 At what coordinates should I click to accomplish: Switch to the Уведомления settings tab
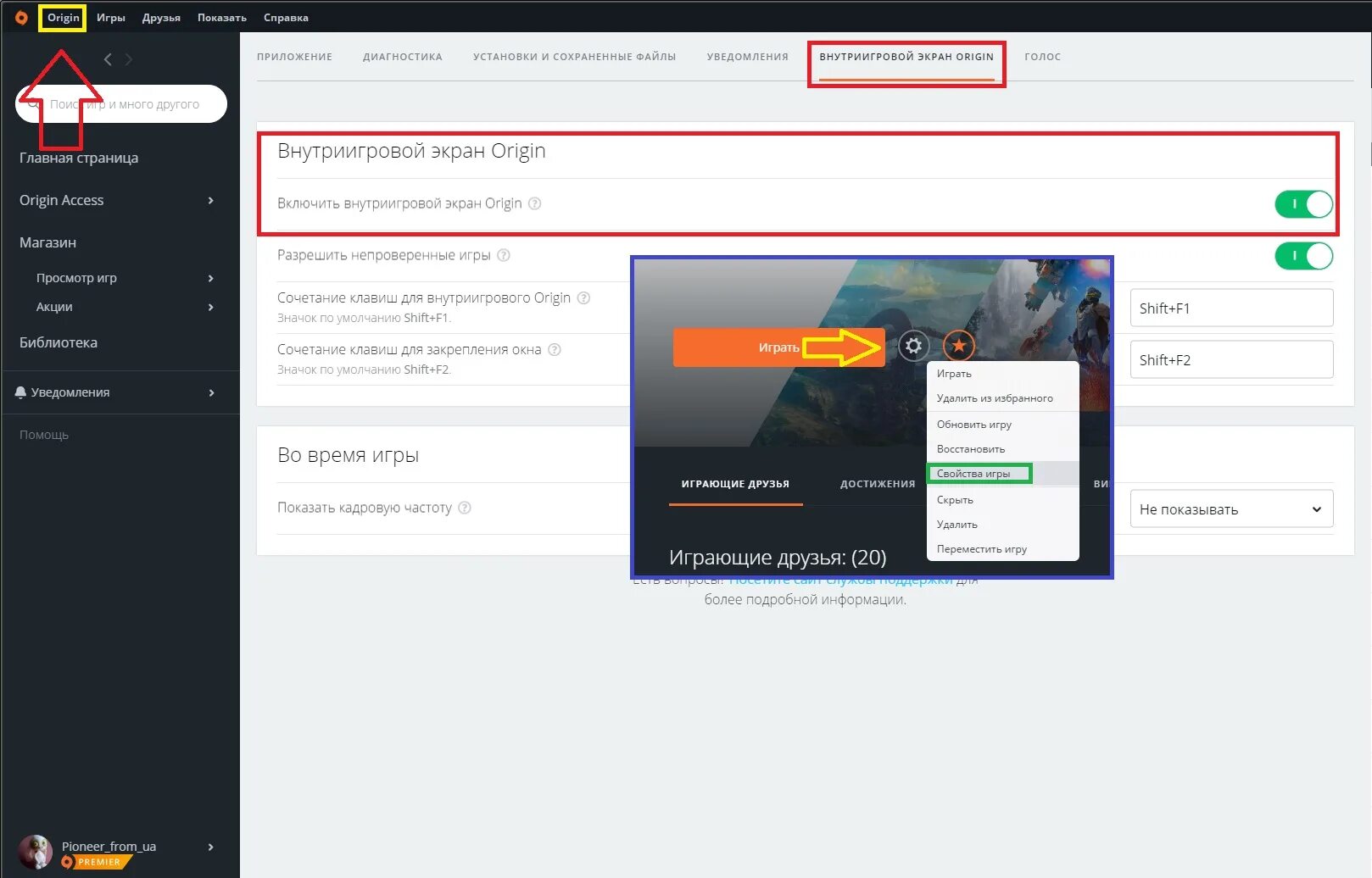tap(747, 57)
